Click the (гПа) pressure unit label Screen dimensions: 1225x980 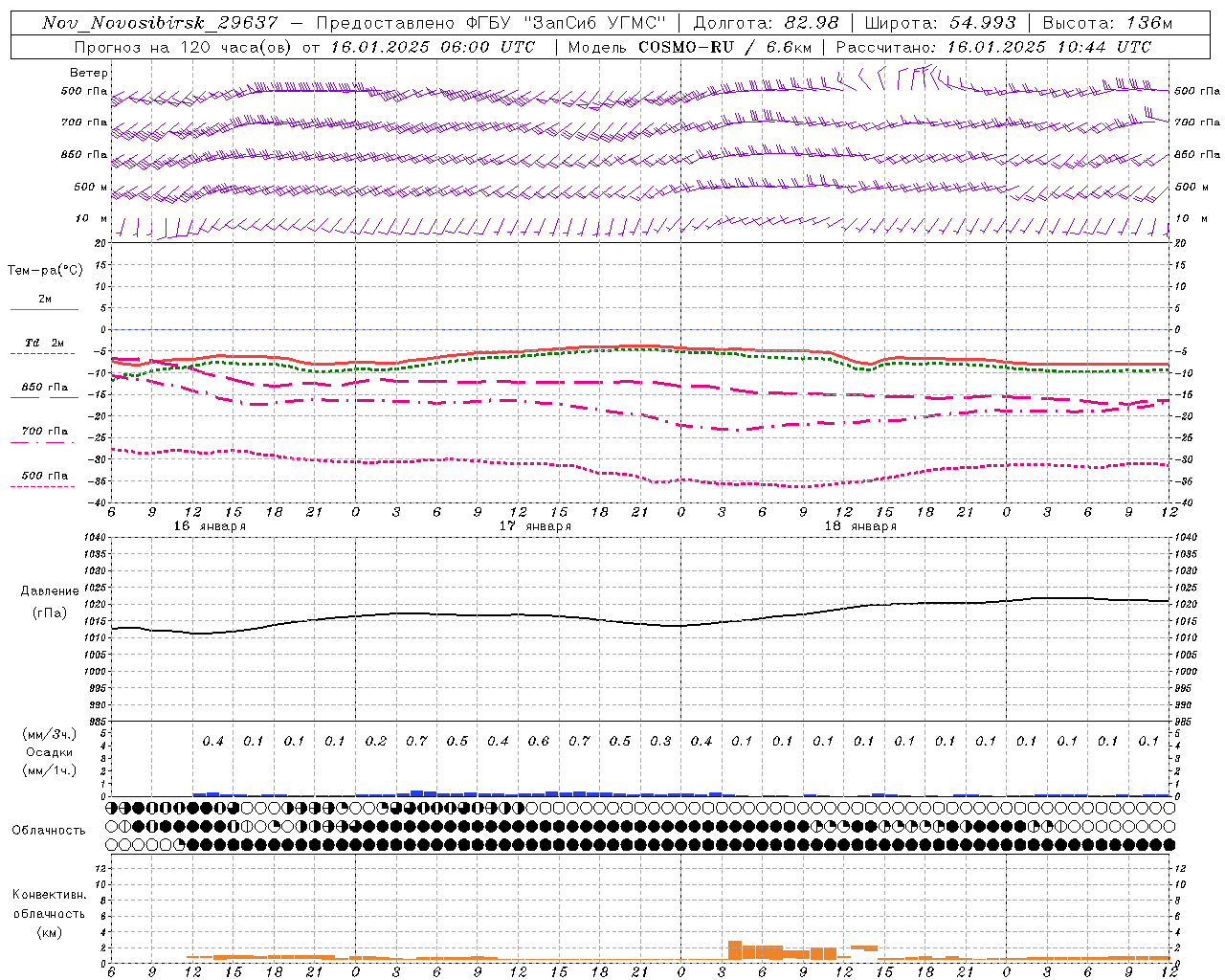pyautogui.click(x=50, y=612)
